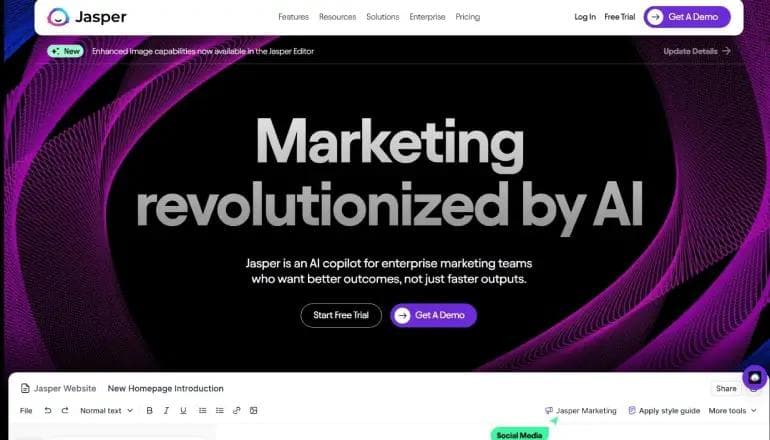This screenshot has height=440, width=770.
Task: Open the Update Details link
Action: click(x=697, y=51)
